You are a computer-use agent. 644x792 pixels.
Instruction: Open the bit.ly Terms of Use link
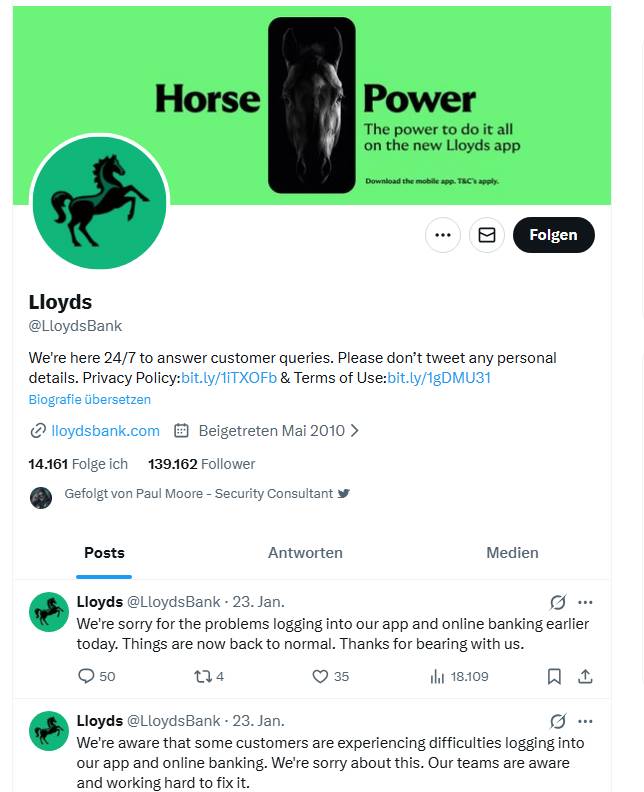pos(439,378)
